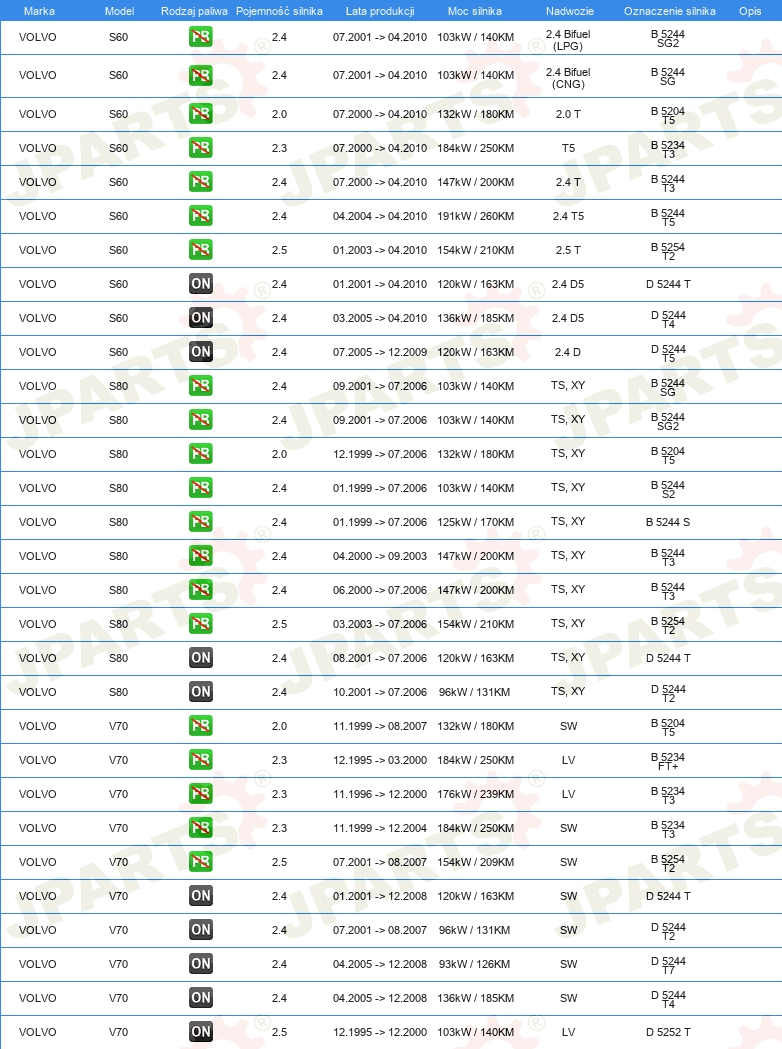Select the date cell 04.2000 -> 09.2003
The width and height of the screenshot is (782, 1049).
click(380, 556)
